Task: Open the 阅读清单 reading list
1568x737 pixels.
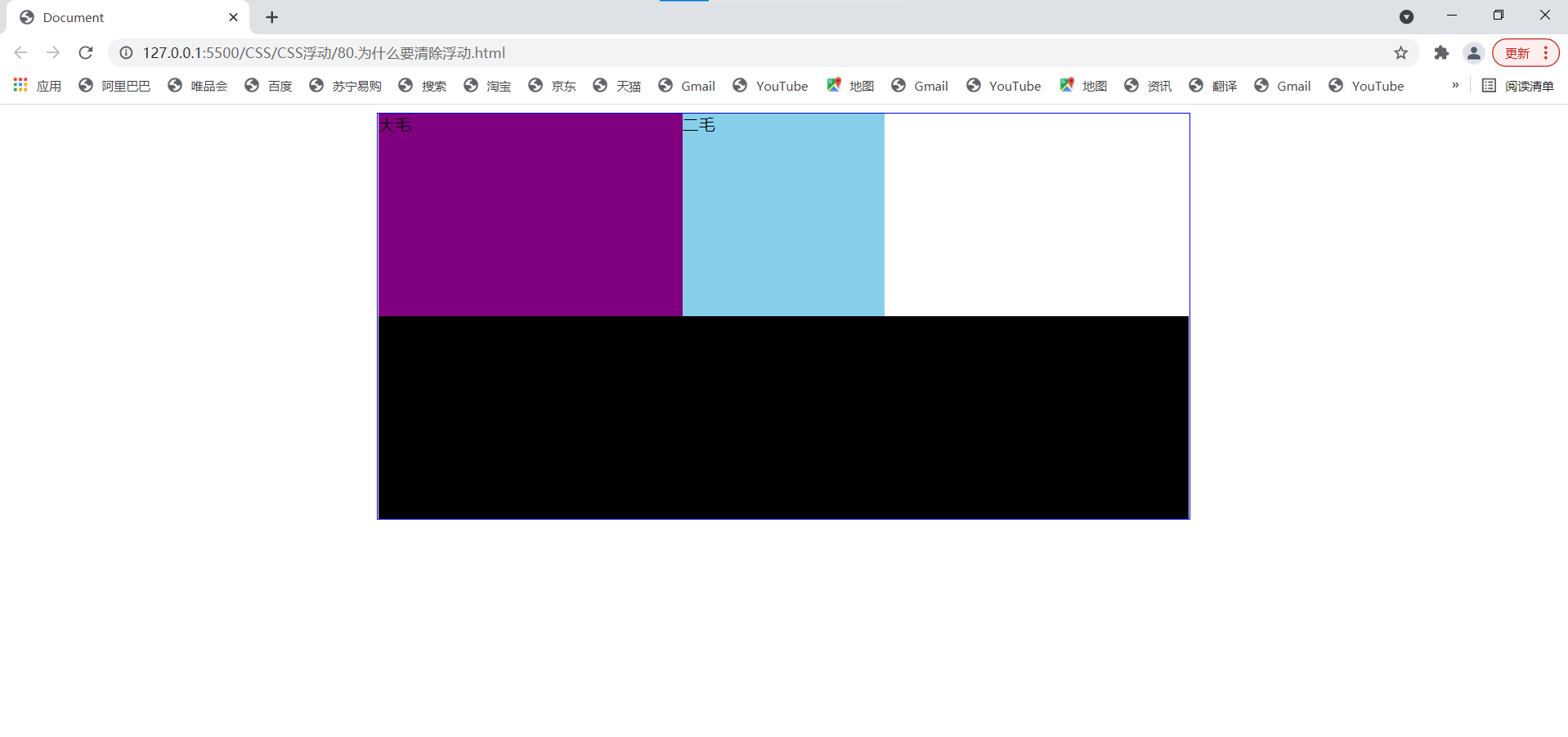Action: [x=1517, y=86]
